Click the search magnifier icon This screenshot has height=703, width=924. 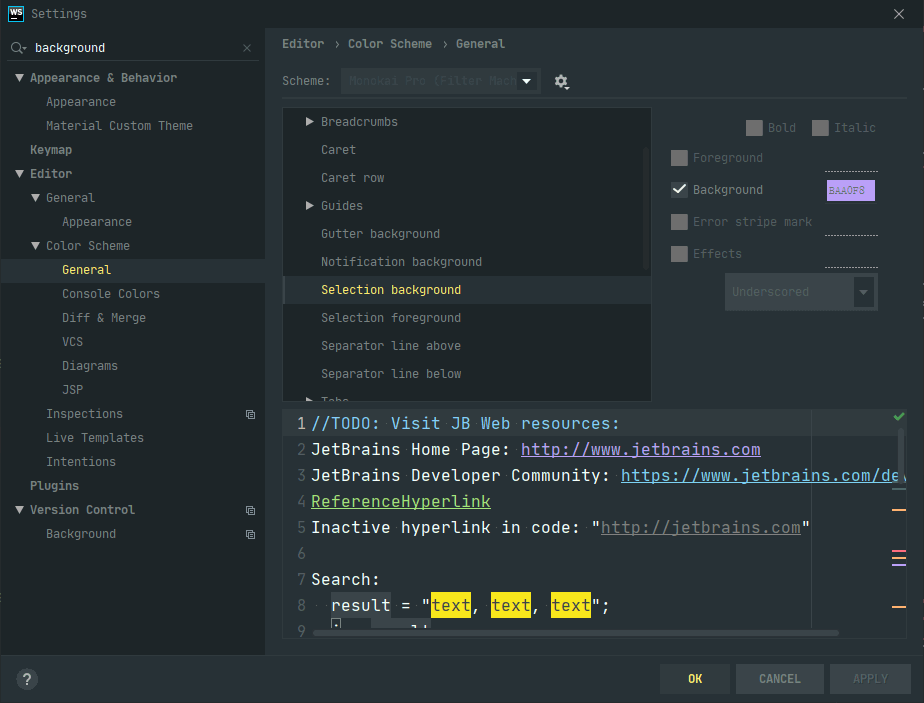coord(17,48)
